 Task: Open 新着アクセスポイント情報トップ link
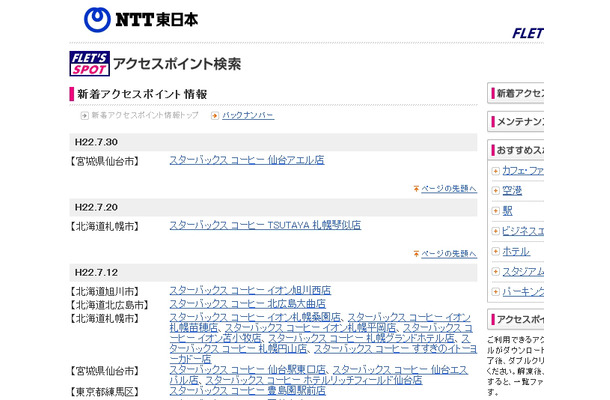pos(145,116)
